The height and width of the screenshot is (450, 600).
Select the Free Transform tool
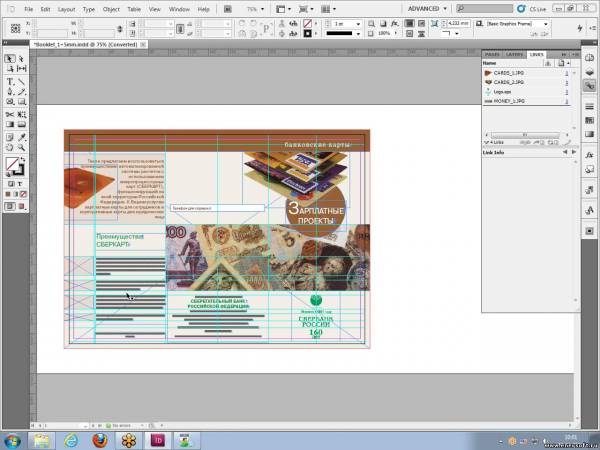point(21,114)
